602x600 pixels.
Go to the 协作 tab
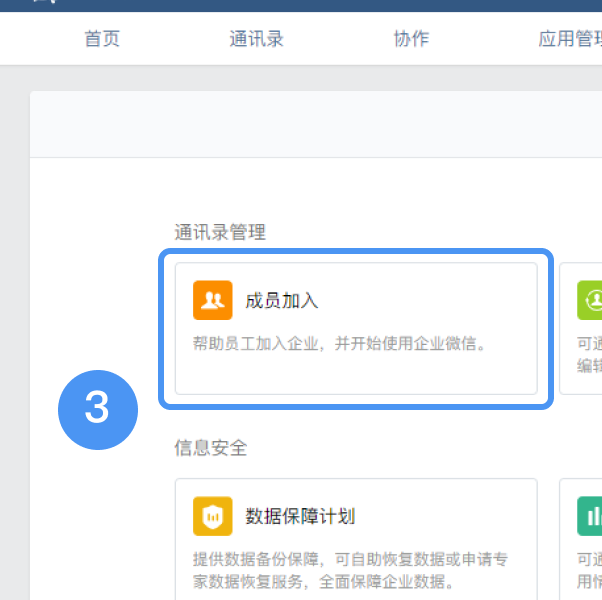[411, 39]
